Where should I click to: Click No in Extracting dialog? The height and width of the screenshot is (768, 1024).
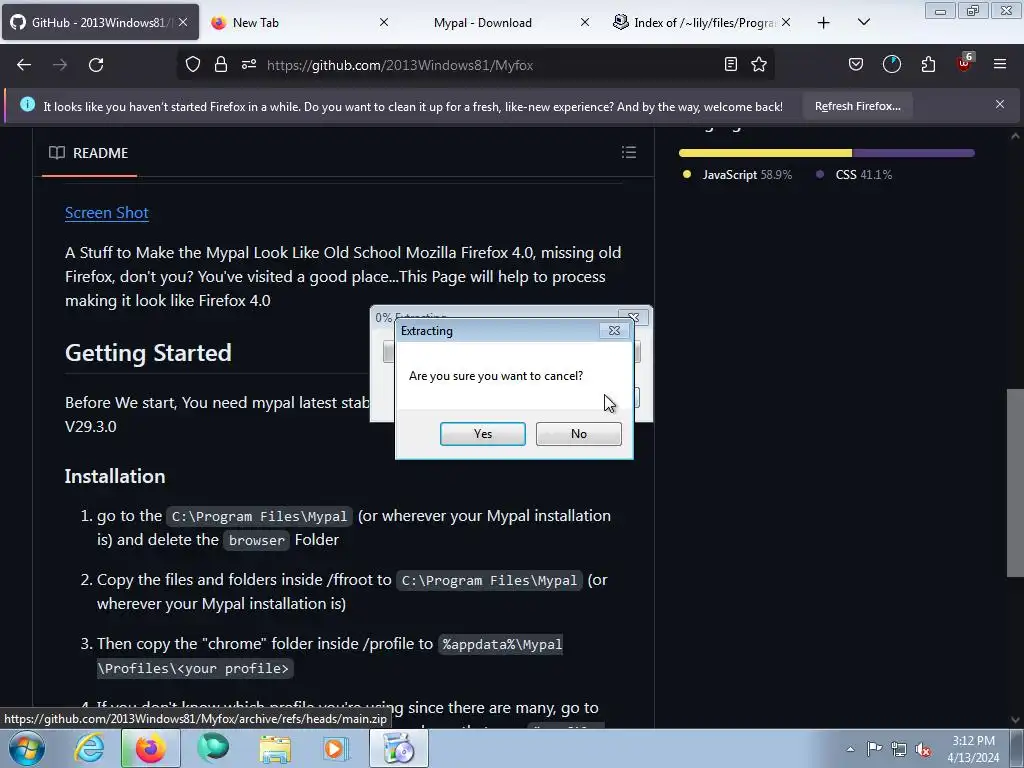(579, 434)
